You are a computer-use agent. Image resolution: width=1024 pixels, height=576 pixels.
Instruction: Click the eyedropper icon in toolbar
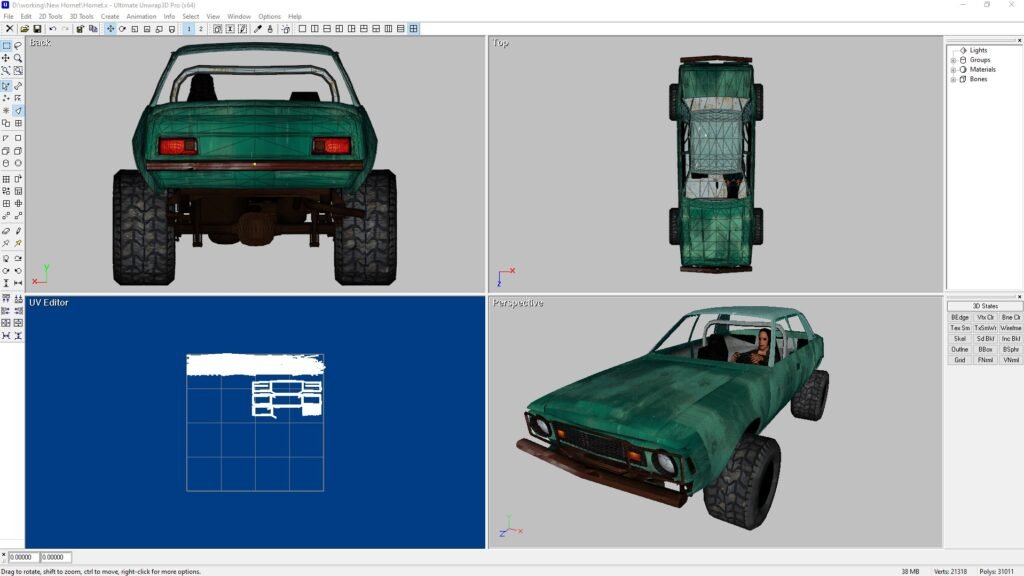258,29
